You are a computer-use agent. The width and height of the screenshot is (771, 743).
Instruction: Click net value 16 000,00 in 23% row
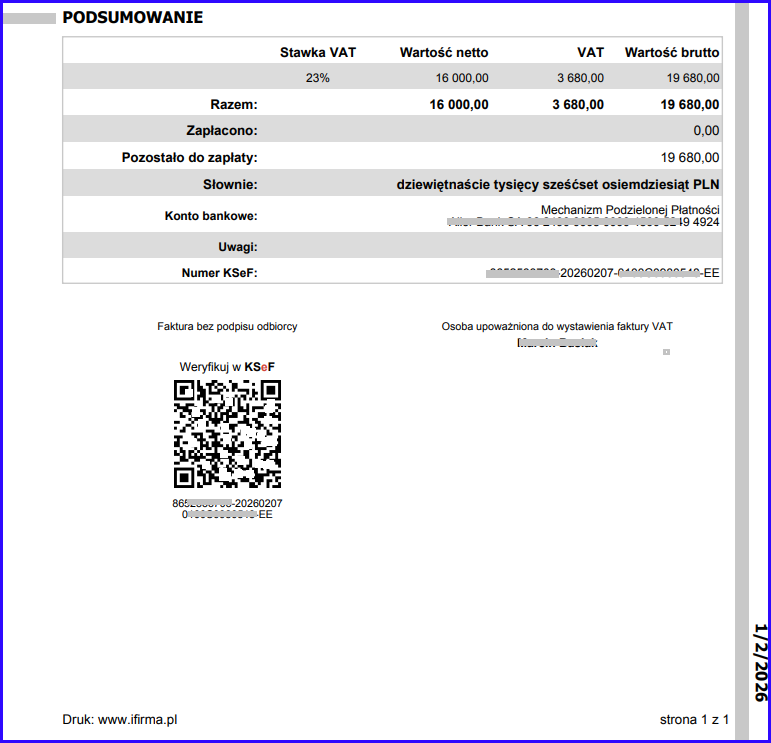point(462,78)
